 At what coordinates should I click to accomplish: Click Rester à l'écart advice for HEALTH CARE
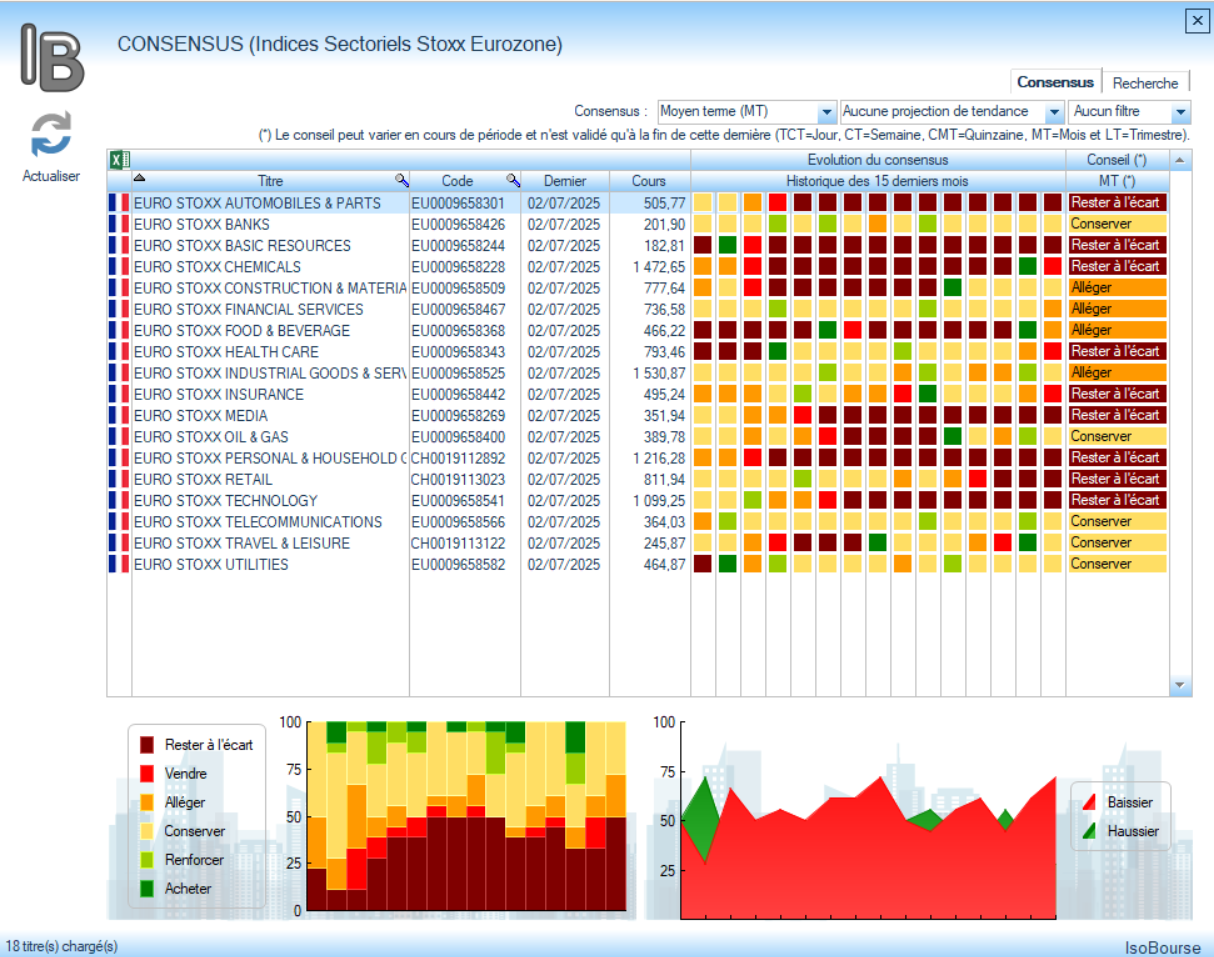(x=1116, y=352)
